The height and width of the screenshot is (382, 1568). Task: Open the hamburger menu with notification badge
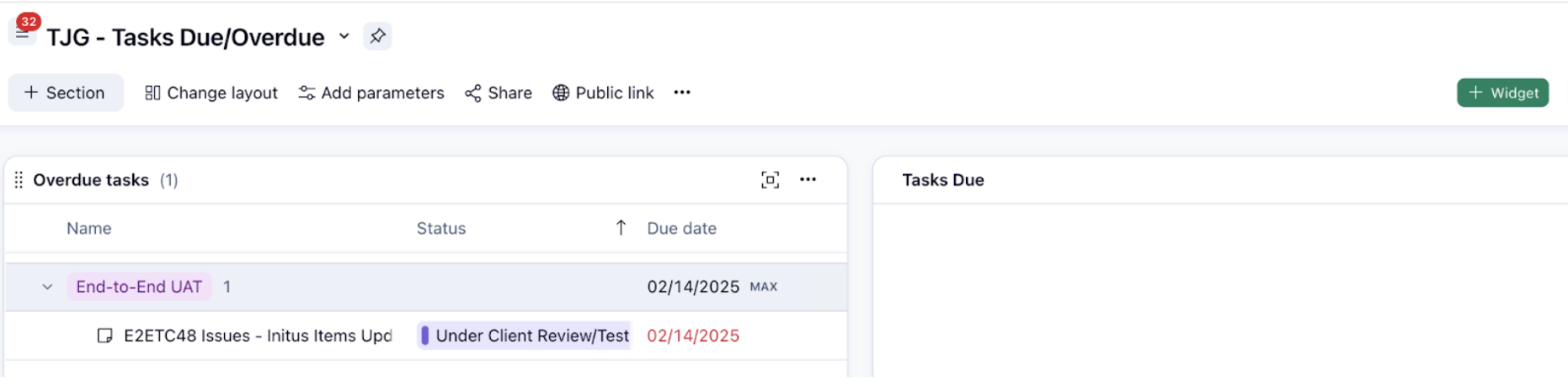[x=22, y=34]
